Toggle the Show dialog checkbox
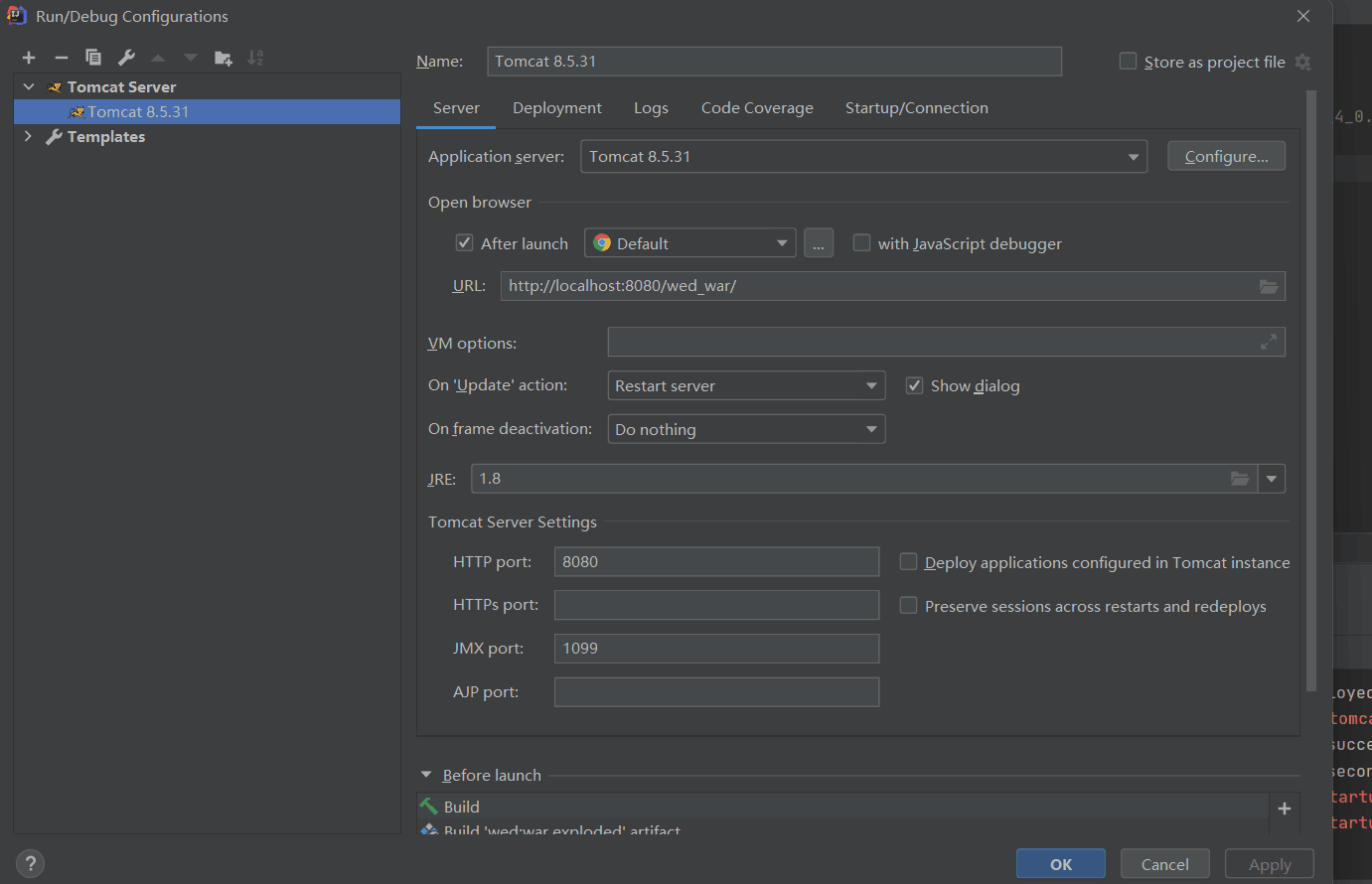 (x=914, y=385)
